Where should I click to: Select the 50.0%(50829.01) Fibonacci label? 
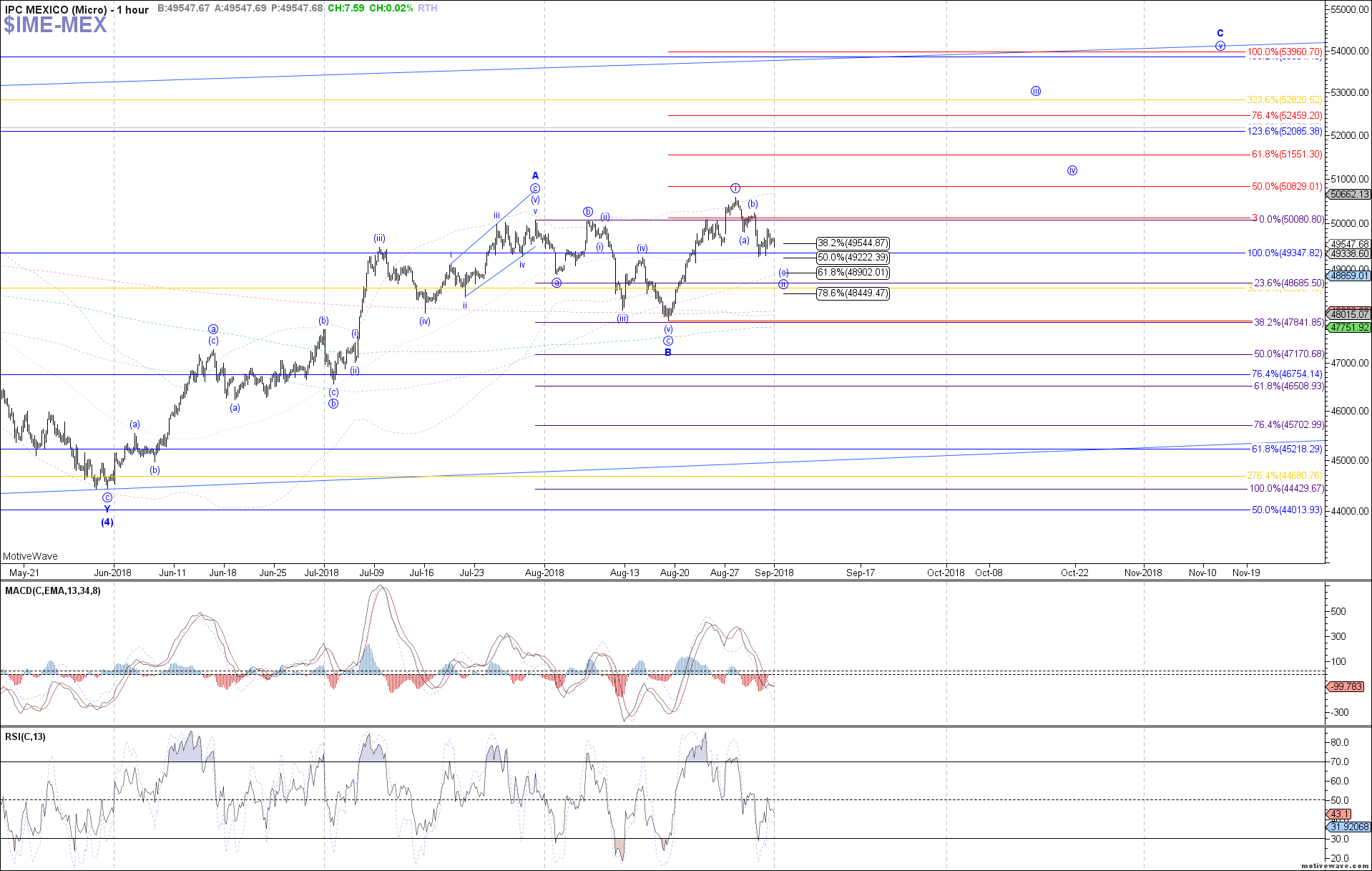[1287, 187]
